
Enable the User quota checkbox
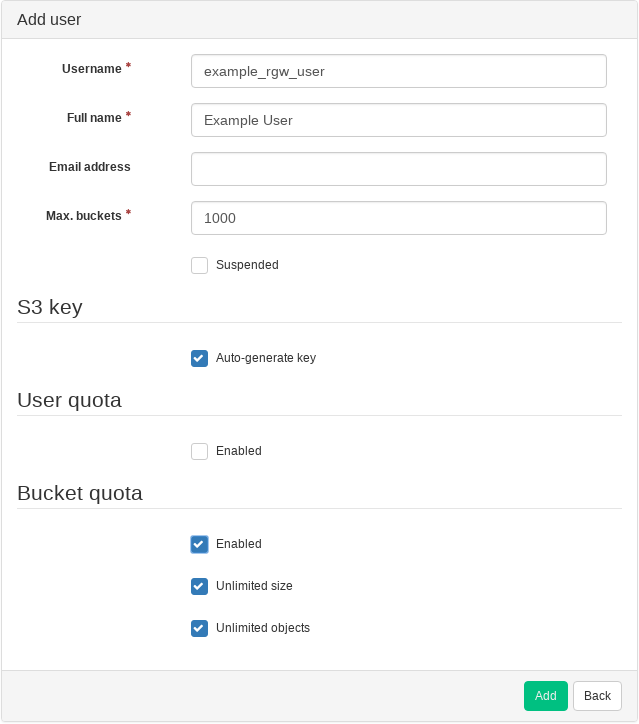click(x=200, y=451)
